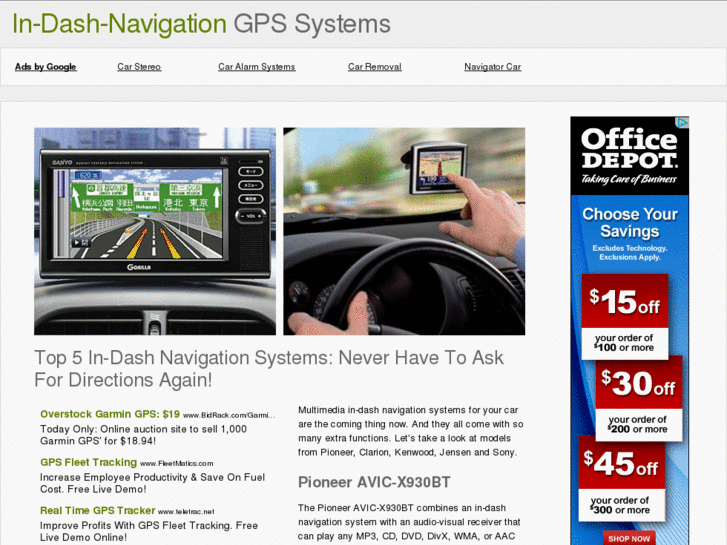The height and width of the screenshot is (545, 727).
Task: Select the $30 off coupon in ad
Action: [x=639, y=398]
